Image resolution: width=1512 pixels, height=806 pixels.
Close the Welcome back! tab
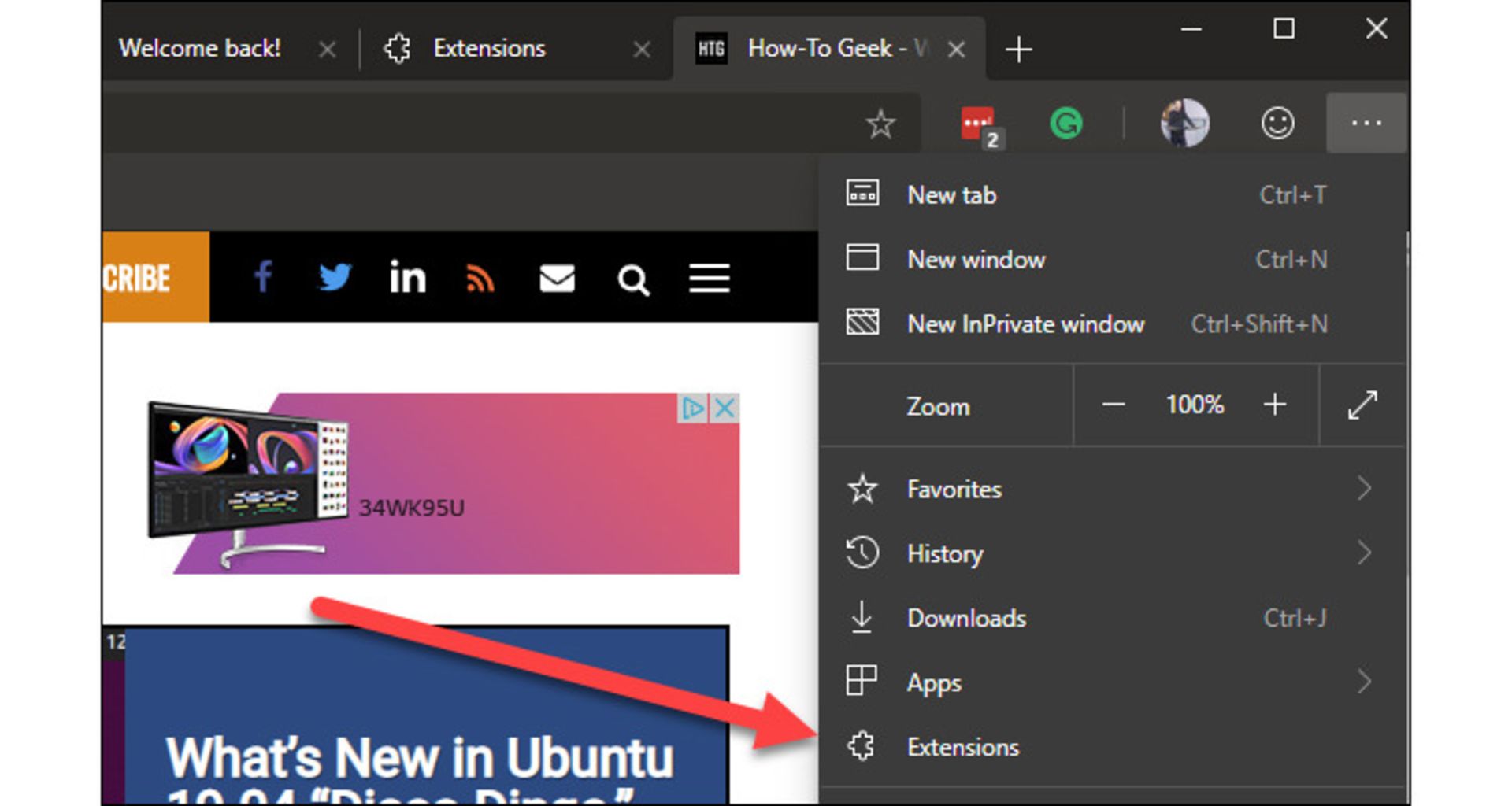pyautogui.click(x=327, y=50)
